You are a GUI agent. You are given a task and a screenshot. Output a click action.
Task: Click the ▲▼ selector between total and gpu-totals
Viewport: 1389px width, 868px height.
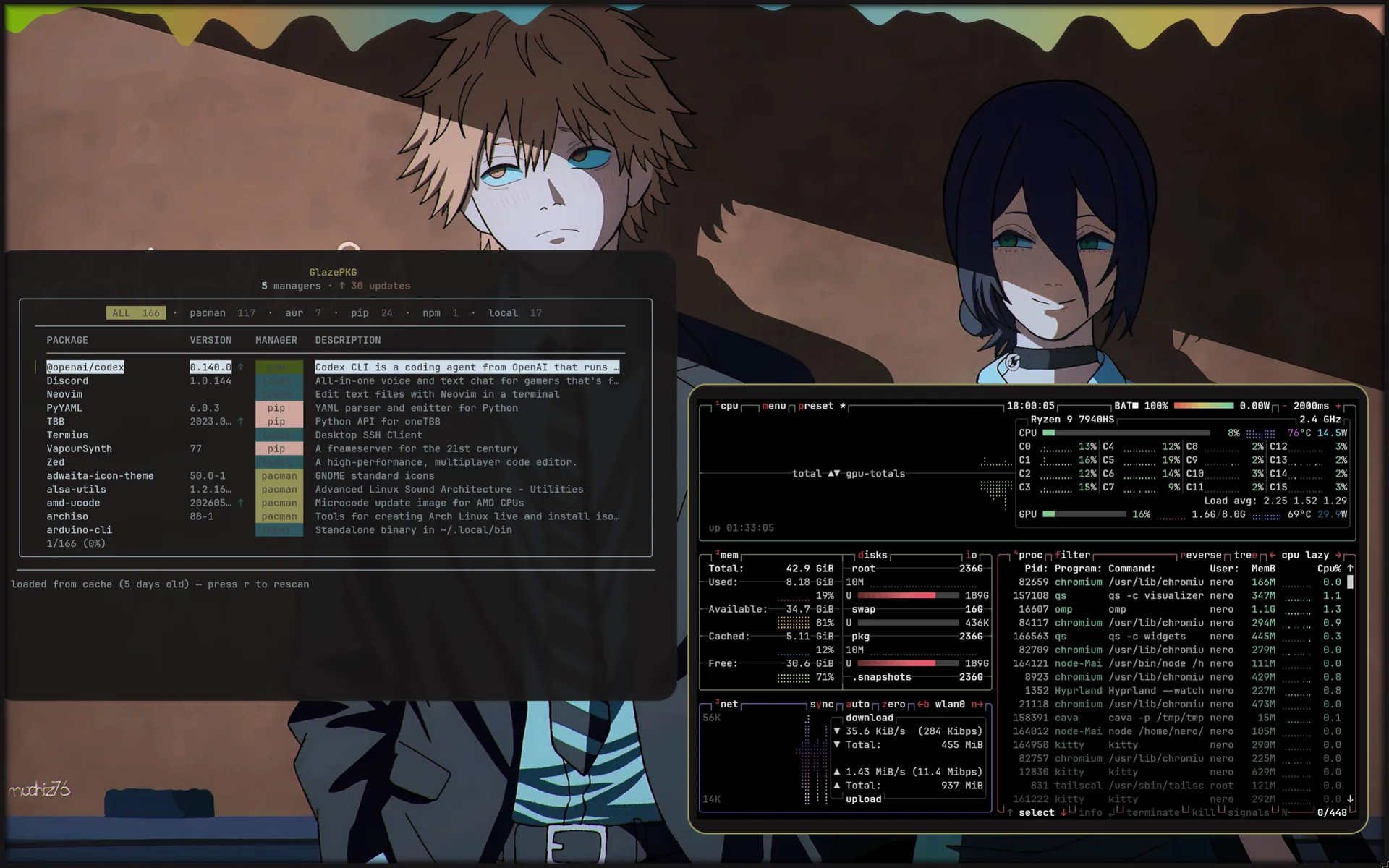(x=833, y=473)
